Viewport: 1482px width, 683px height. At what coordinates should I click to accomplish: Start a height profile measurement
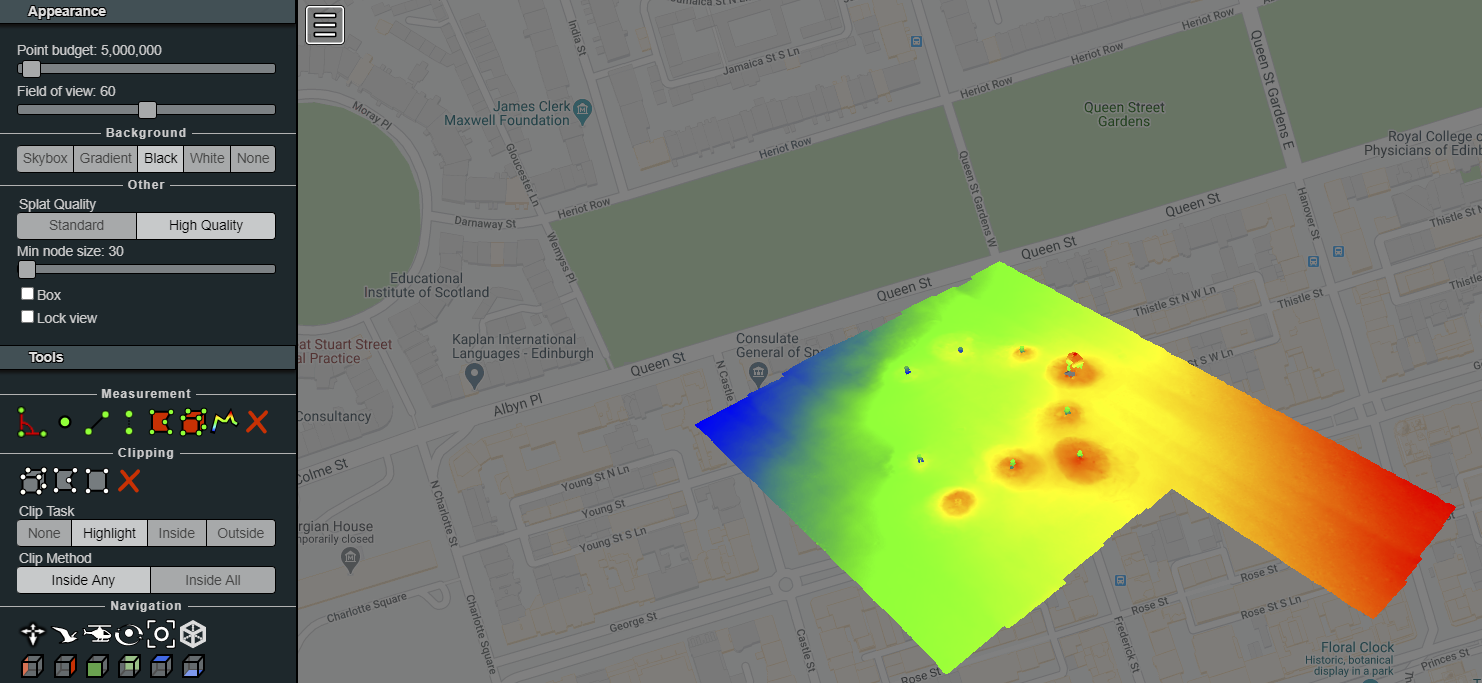pos(222,422)
